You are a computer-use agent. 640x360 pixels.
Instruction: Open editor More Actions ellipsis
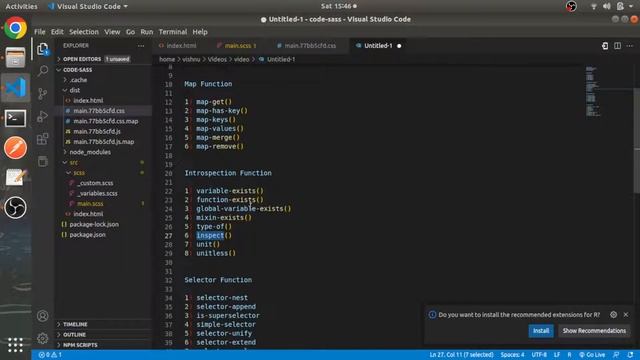pos(630,46)
